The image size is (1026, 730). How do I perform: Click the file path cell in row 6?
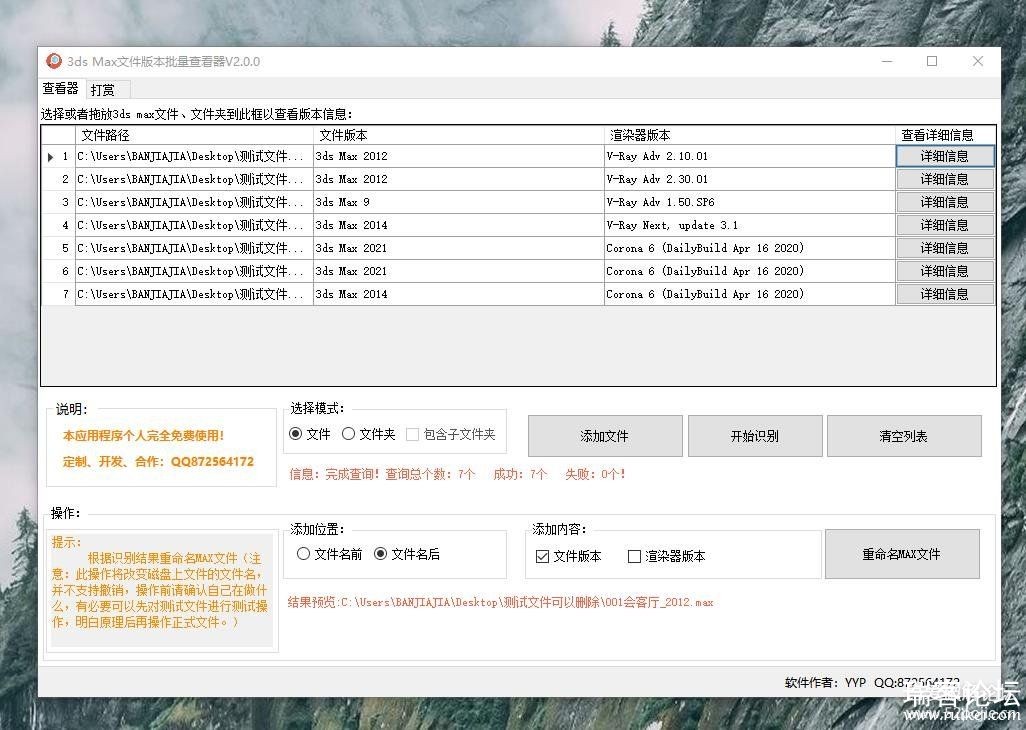click(194, 271)
